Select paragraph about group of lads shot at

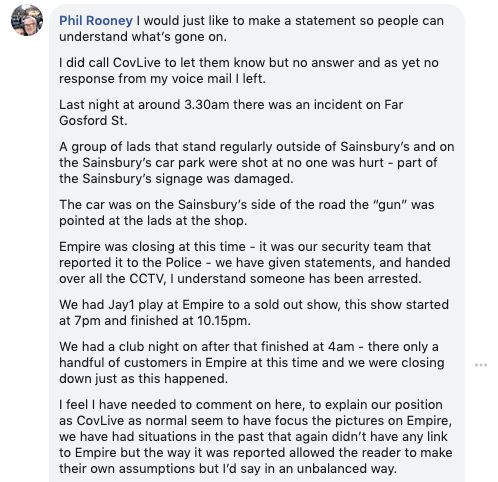257,163
